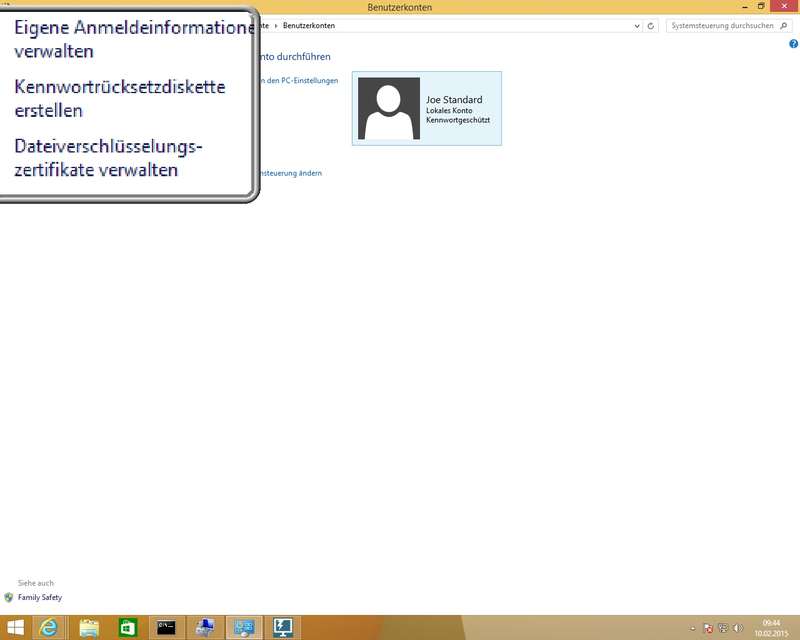Open the PC-Einstellungen account changes link
This screenshot has height=640, width=800.
pyautogui.click(x=299, y=81)
